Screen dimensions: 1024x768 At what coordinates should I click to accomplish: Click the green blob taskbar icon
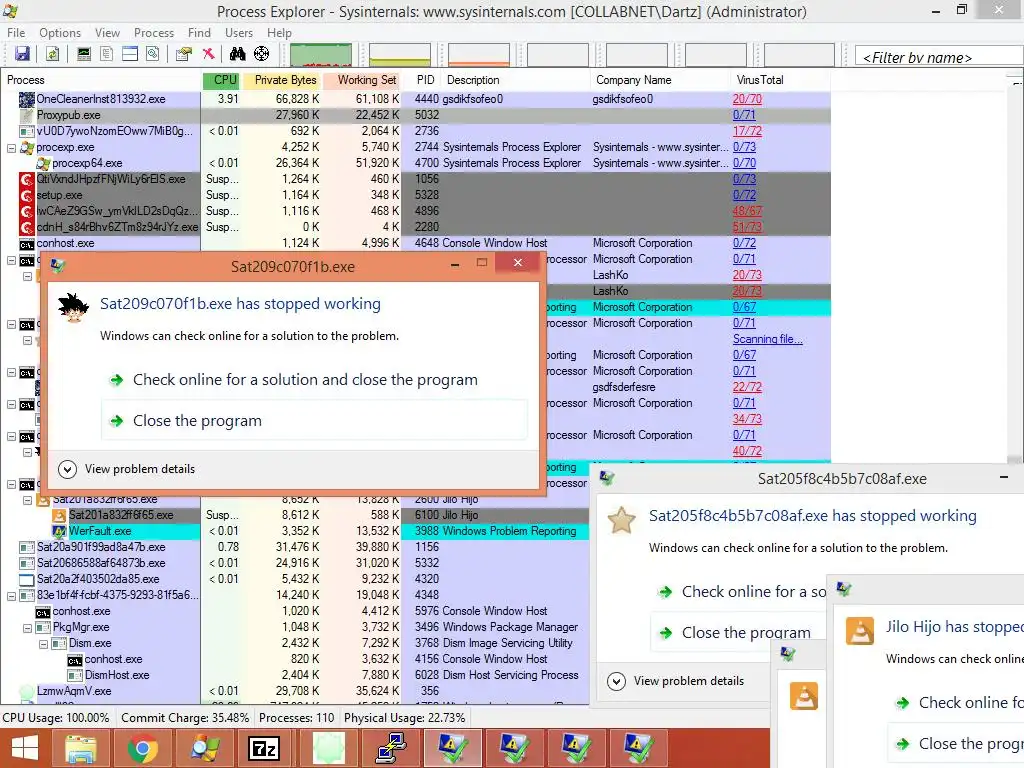(x=328, y=748)
